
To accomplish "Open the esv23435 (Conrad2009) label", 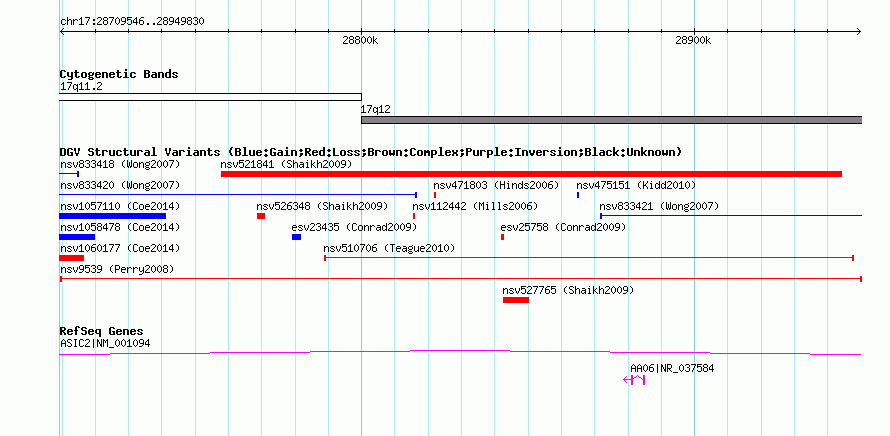I will (354, 227).
